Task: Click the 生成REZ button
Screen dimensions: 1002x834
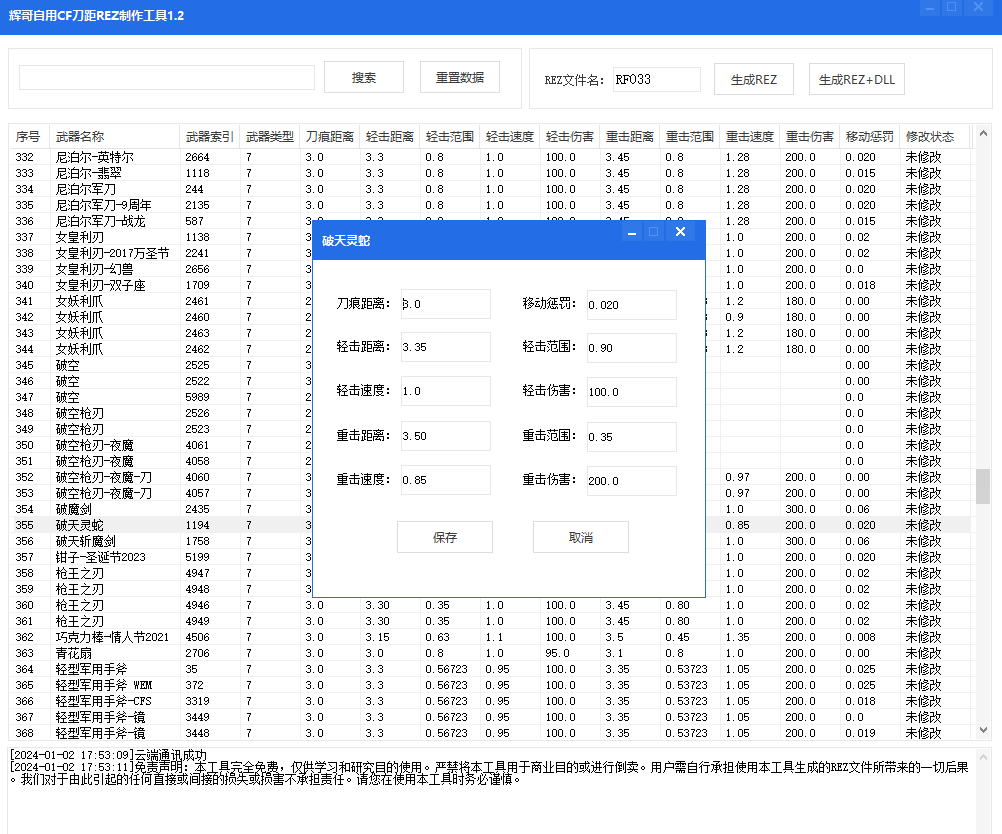Action: pos(754,79)
